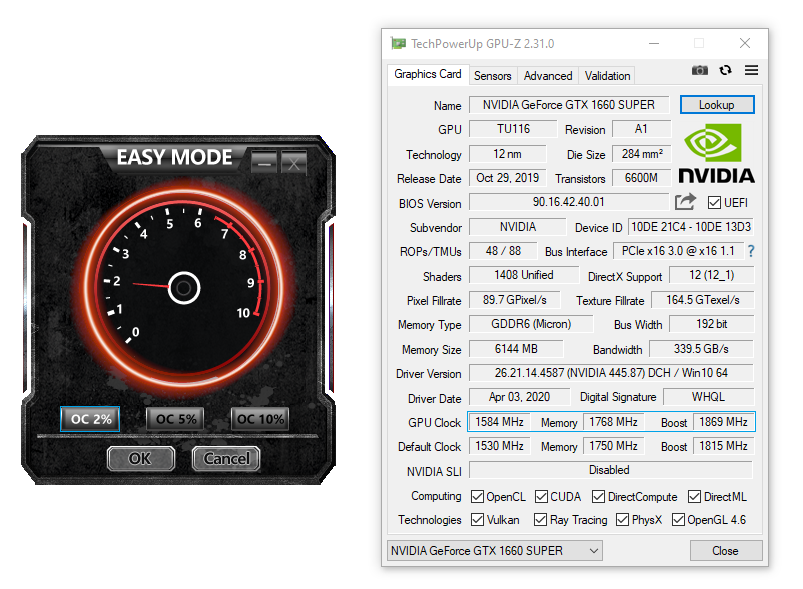Image resolution: width=803 pixels, height=589 pixels.
Task: Close GPU-Z using the title bar X
Action: 745,44
